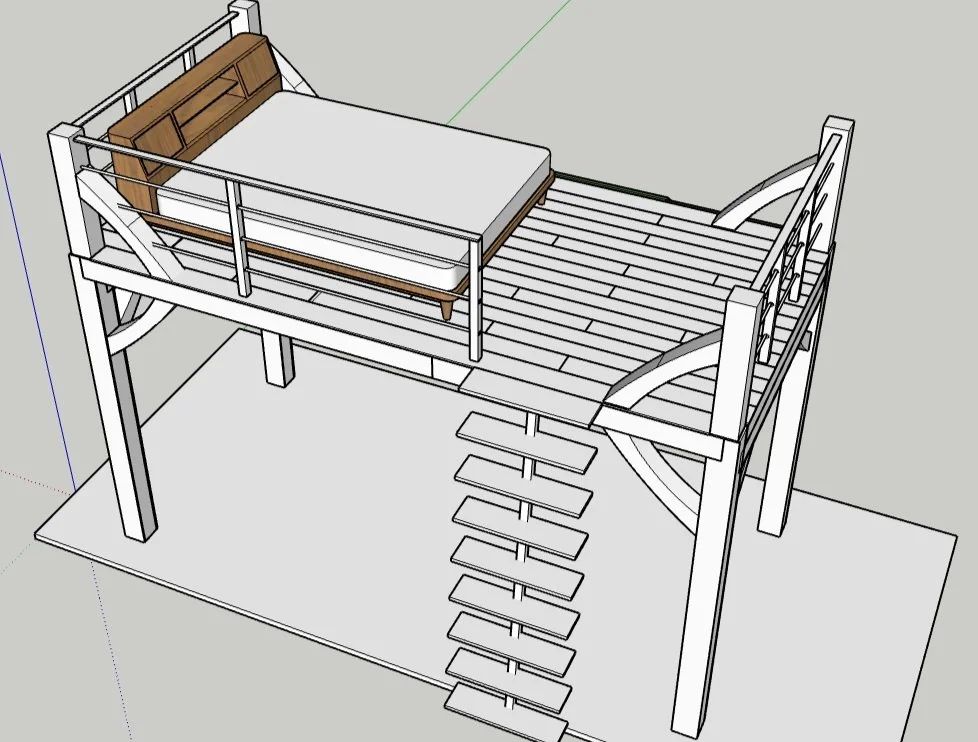Click the green axis line
978x742 pixels.
point(508,60)
